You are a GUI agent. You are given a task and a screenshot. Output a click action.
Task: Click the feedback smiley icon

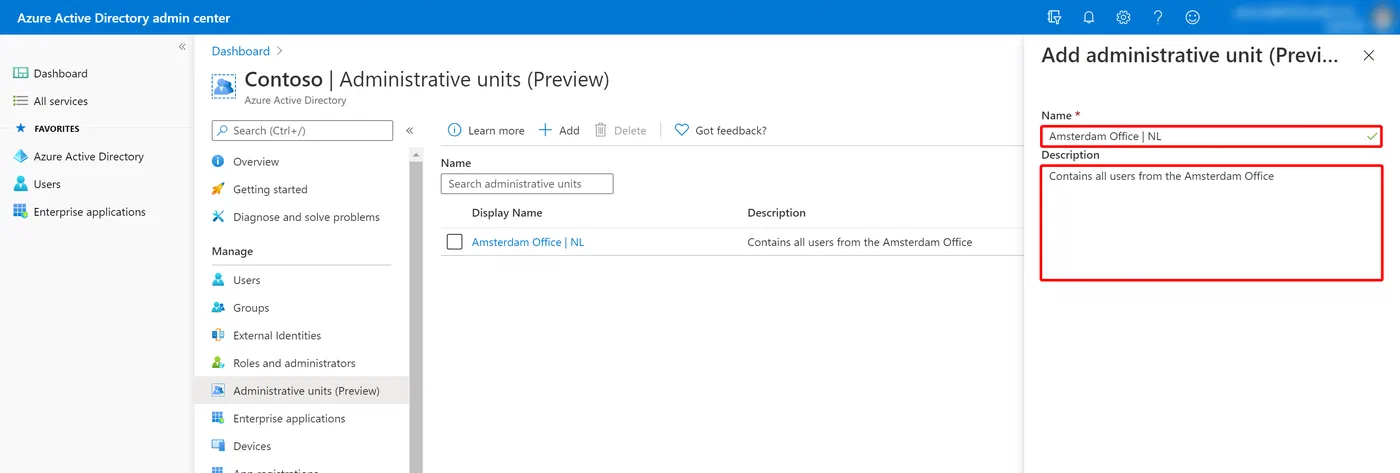click(x=1192, y=17)
